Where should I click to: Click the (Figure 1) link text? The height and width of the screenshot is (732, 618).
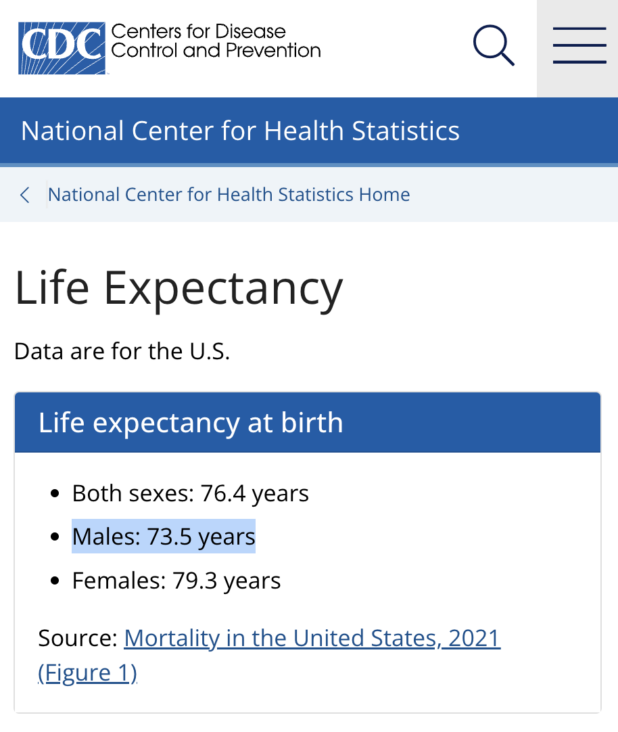pyautogui.click(x=87, y=673)
